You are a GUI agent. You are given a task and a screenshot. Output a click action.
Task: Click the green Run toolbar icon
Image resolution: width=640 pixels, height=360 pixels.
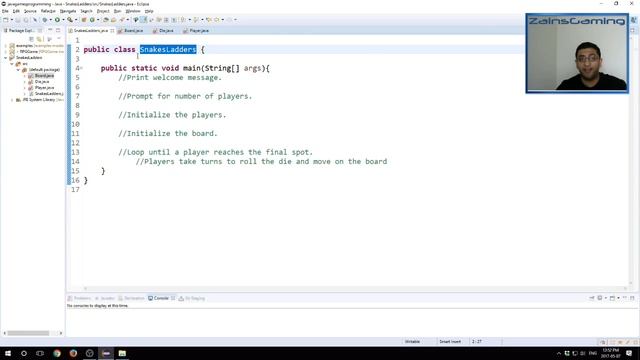57,20
